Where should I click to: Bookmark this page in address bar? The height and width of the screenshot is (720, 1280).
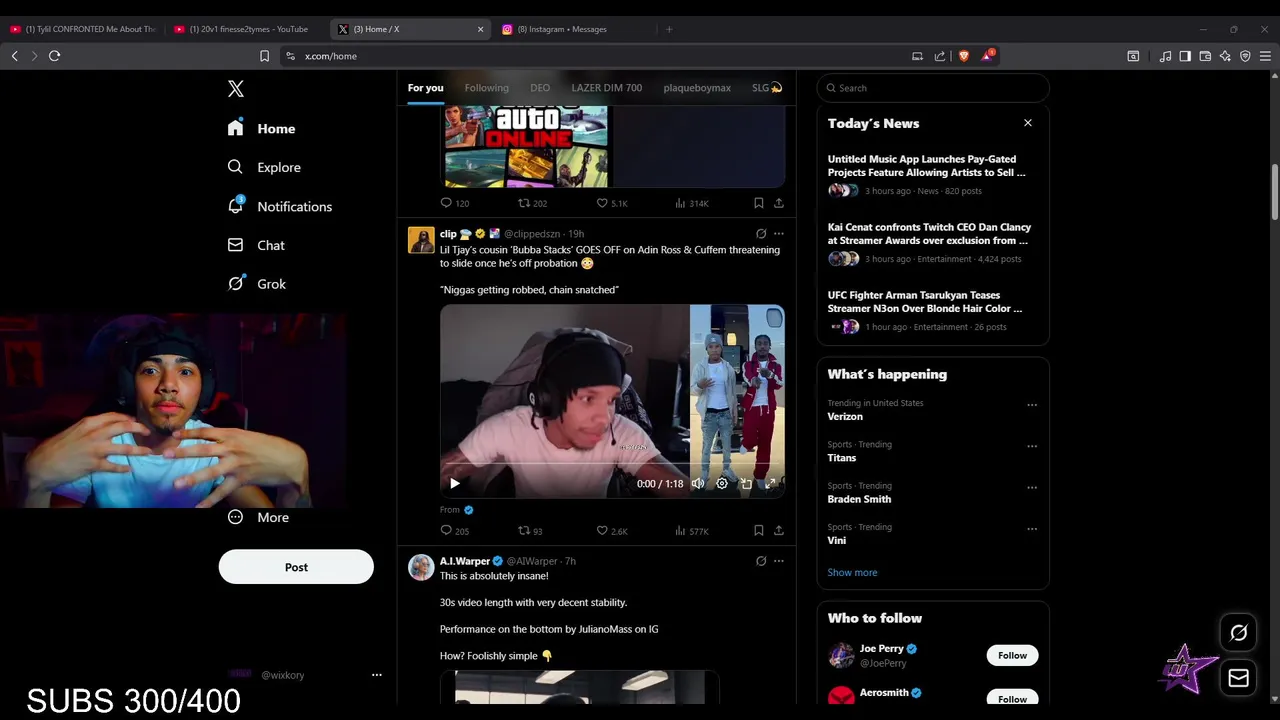265,56
